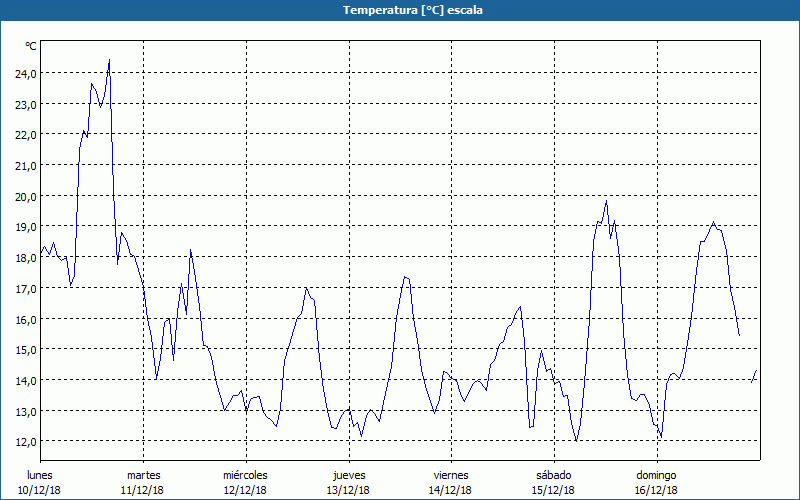This screenshot has width=800, height=500.
Task: Click the 14,0 axis value
Action: coord(26,380)
